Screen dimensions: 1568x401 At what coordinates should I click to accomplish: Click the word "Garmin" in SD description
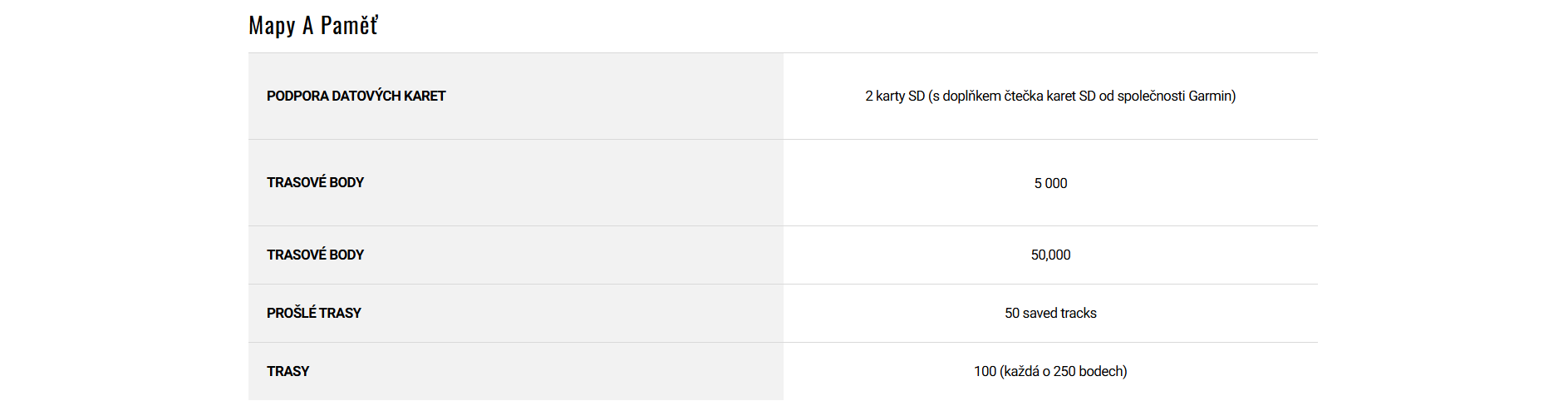[x=1210, y=97]
